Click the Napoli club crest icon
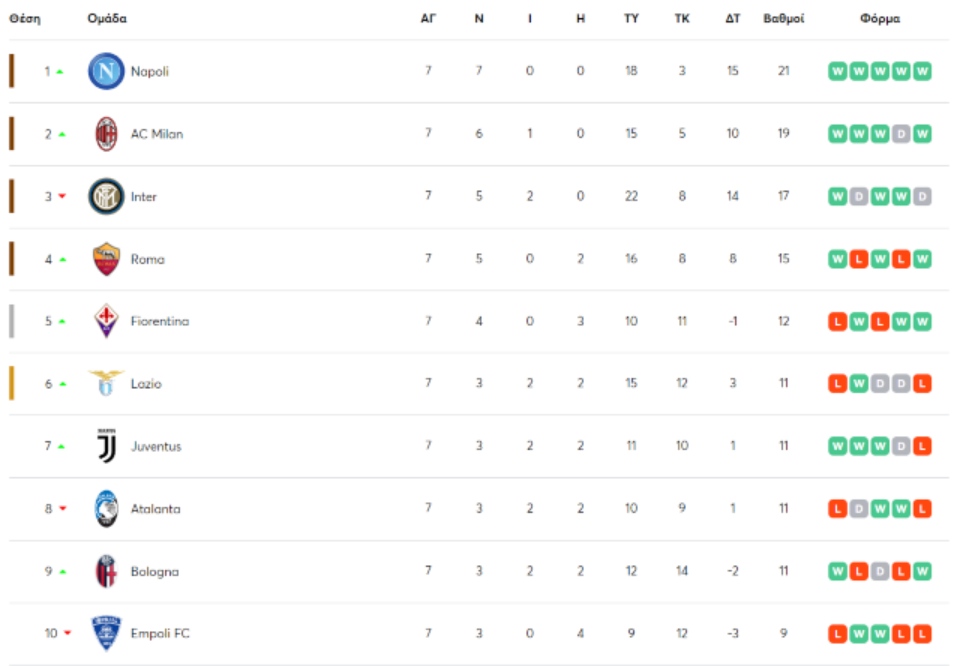Image resolution: width=960 pixels, height=666 pixels. (x=106, y=71)
